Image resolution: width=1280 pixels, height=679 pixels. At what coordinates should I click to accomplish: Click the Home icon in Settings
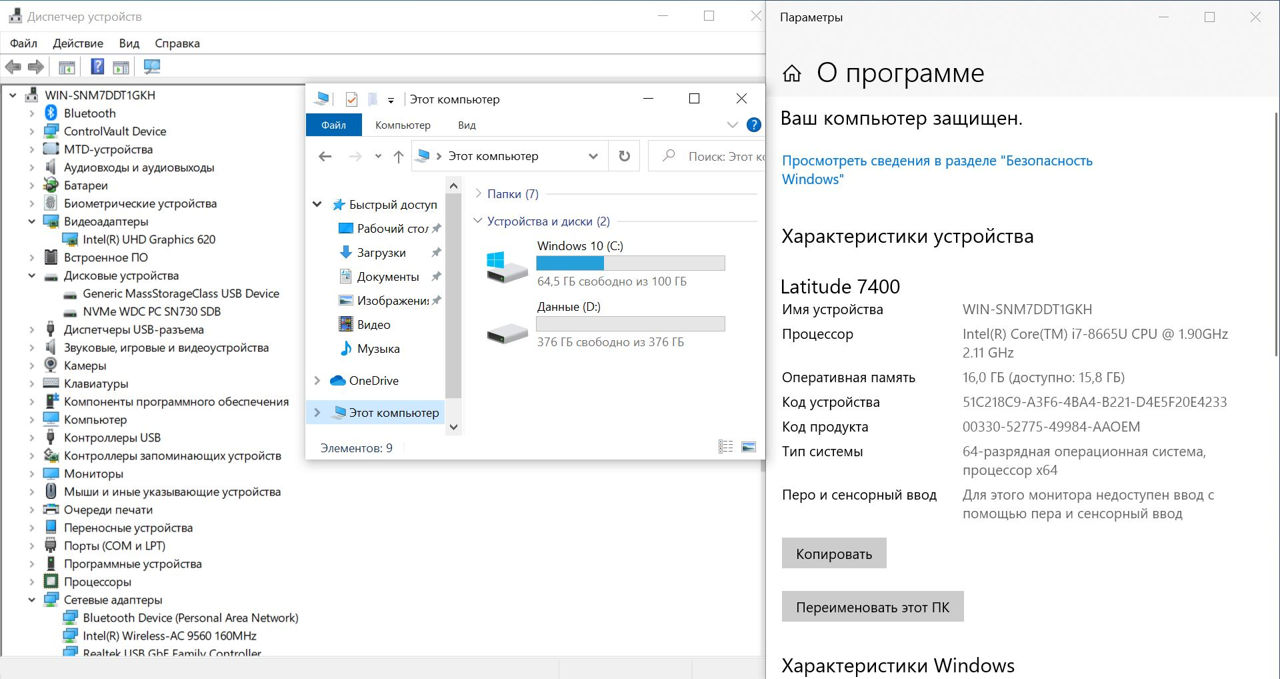click(792, 74)
